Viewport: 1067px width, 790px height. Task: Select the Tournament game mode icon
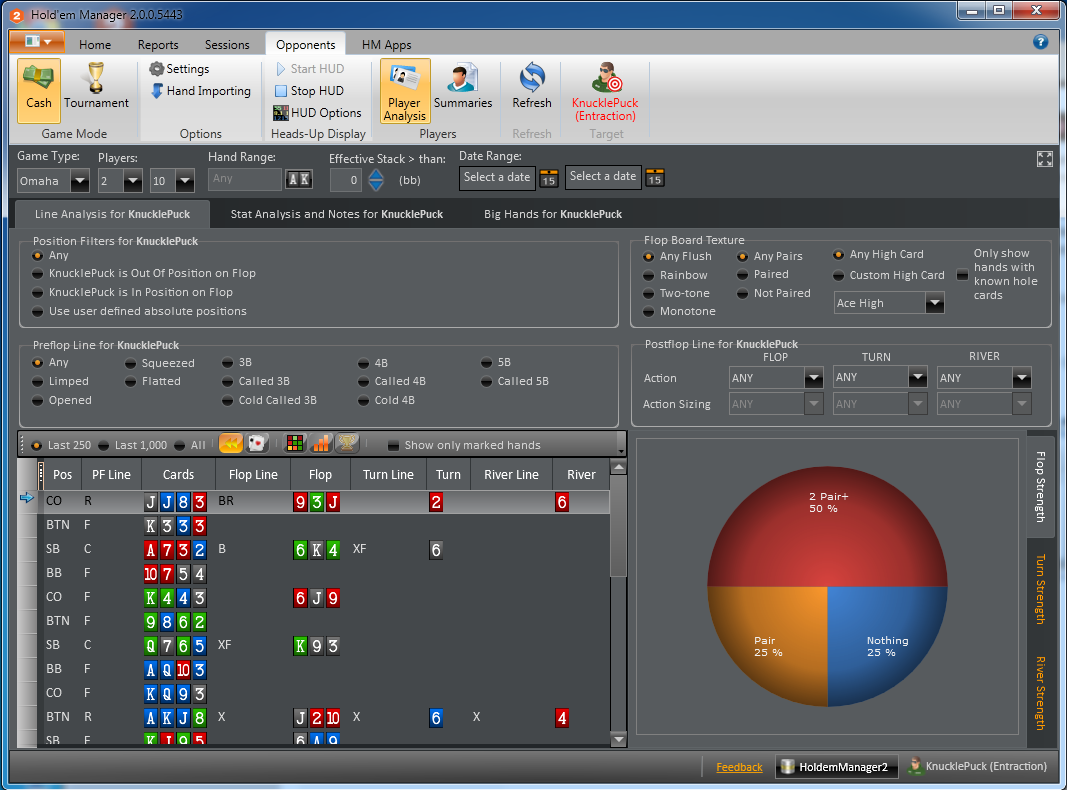coord(95,91)
